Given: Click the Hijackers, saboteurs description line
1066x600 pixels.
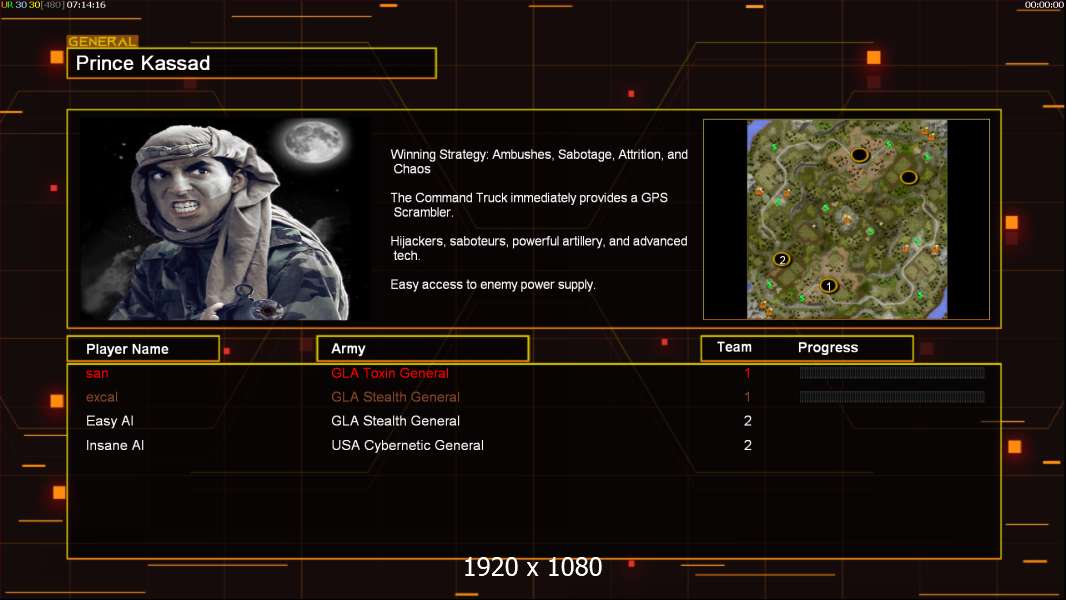Looking at the screenshot, I should pyautogui.click(x=538, y=248).
